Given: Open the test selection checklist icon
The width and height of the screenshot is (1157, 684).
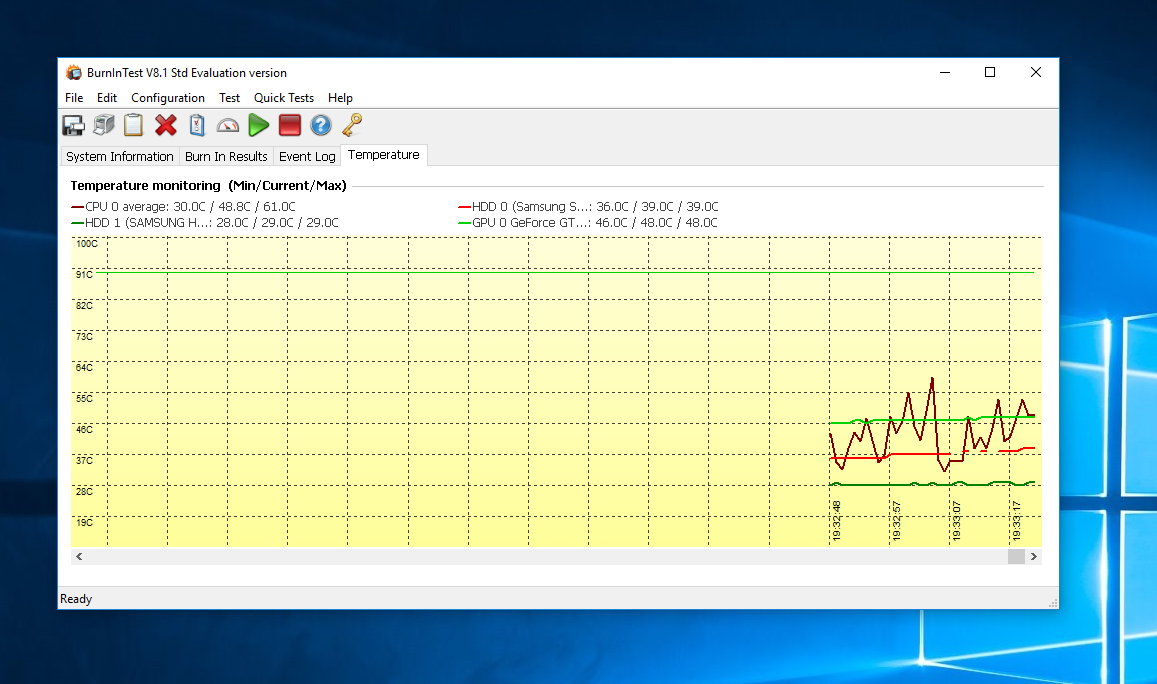Looking at the screenshot, I should pyautogui.click(x=197, y=125).
